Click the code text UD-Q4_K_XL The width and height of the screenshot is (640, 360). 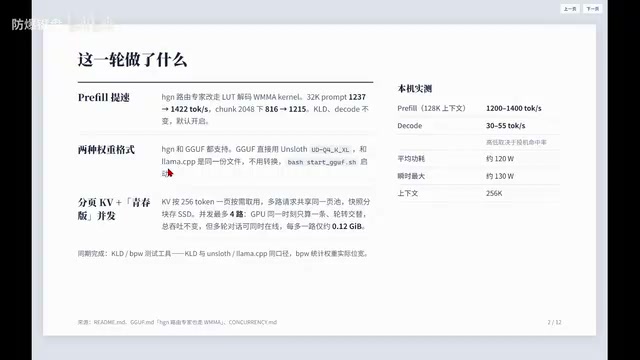[330, 150]
